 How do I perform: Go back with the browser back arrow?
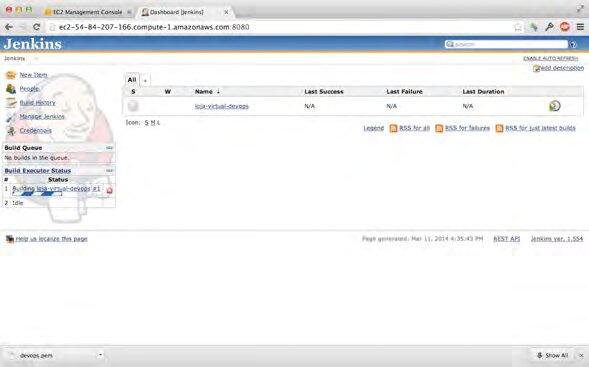(x=9, y=27)
